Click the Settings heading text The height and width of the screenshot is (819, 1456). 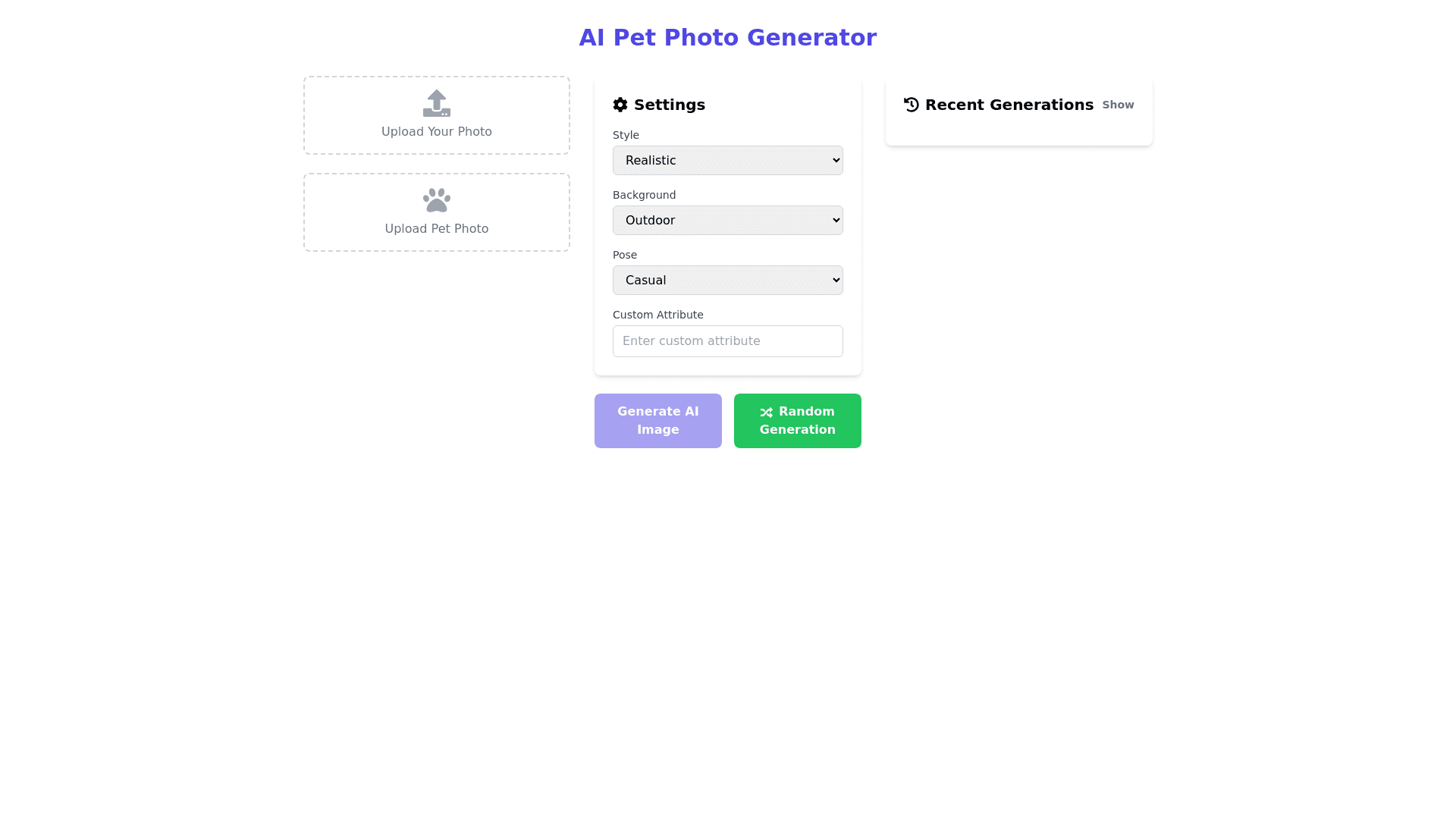tap(670, 105)
